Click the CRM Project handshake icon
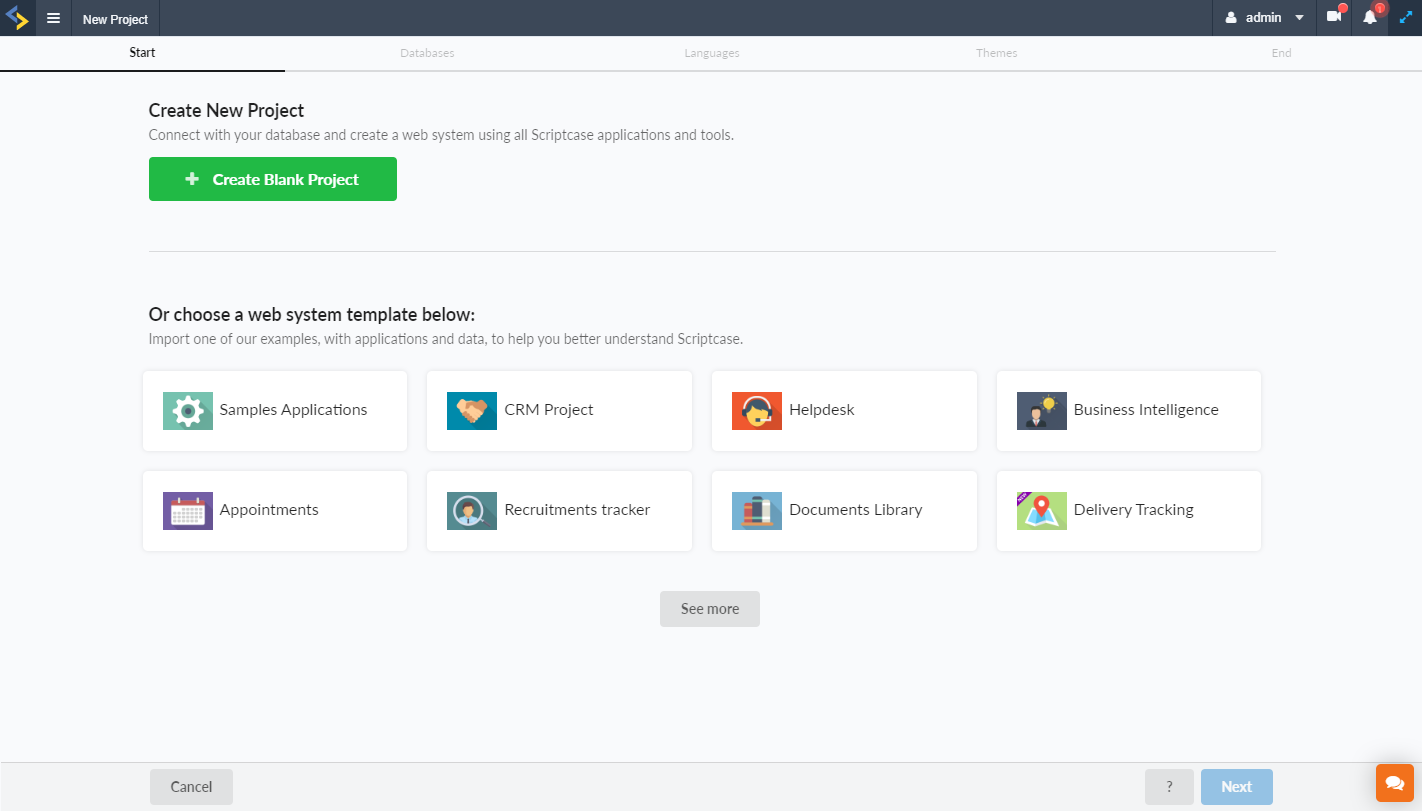The width and height of the screenshot is (1422, 811). 472,411
